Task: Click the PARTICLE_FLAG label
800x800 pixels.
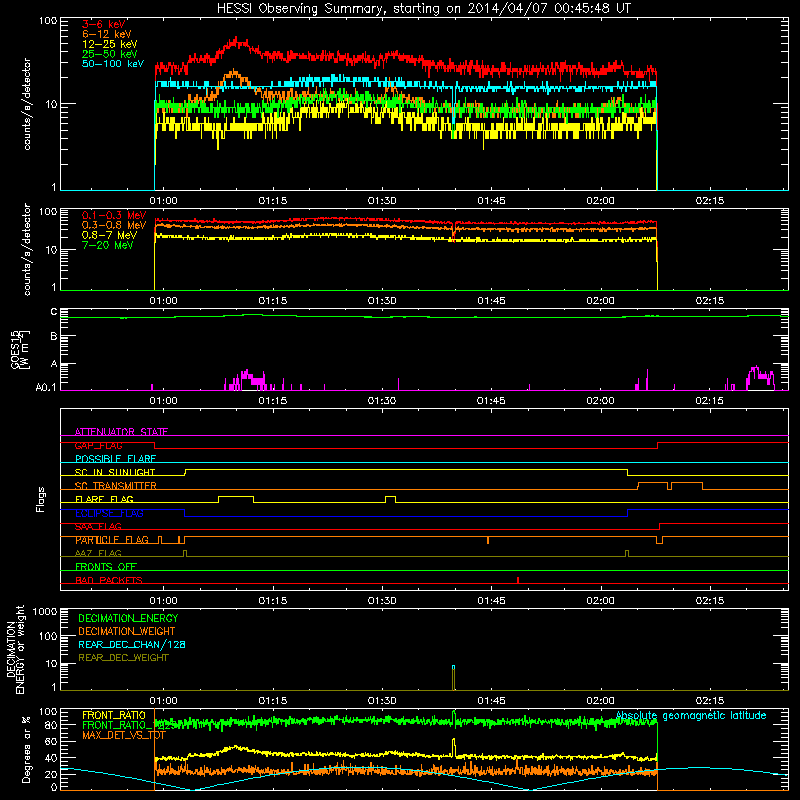Action: click(112, 540)
